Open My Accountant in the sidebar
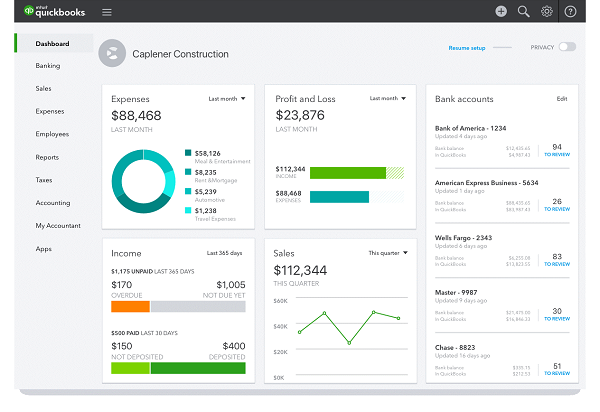Screen dimensions: 600x412 [x=58, y=226]
